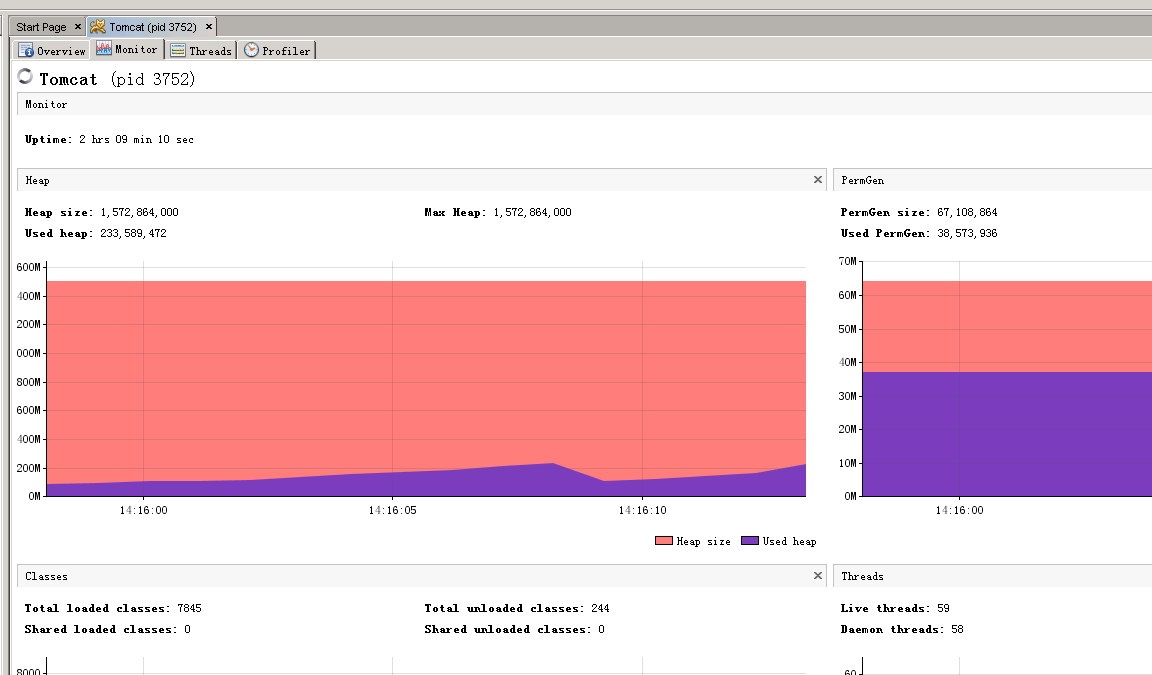The image size is (1152, 675).
Task: Click the Profiler clock icon
Action: pos(251,50)
